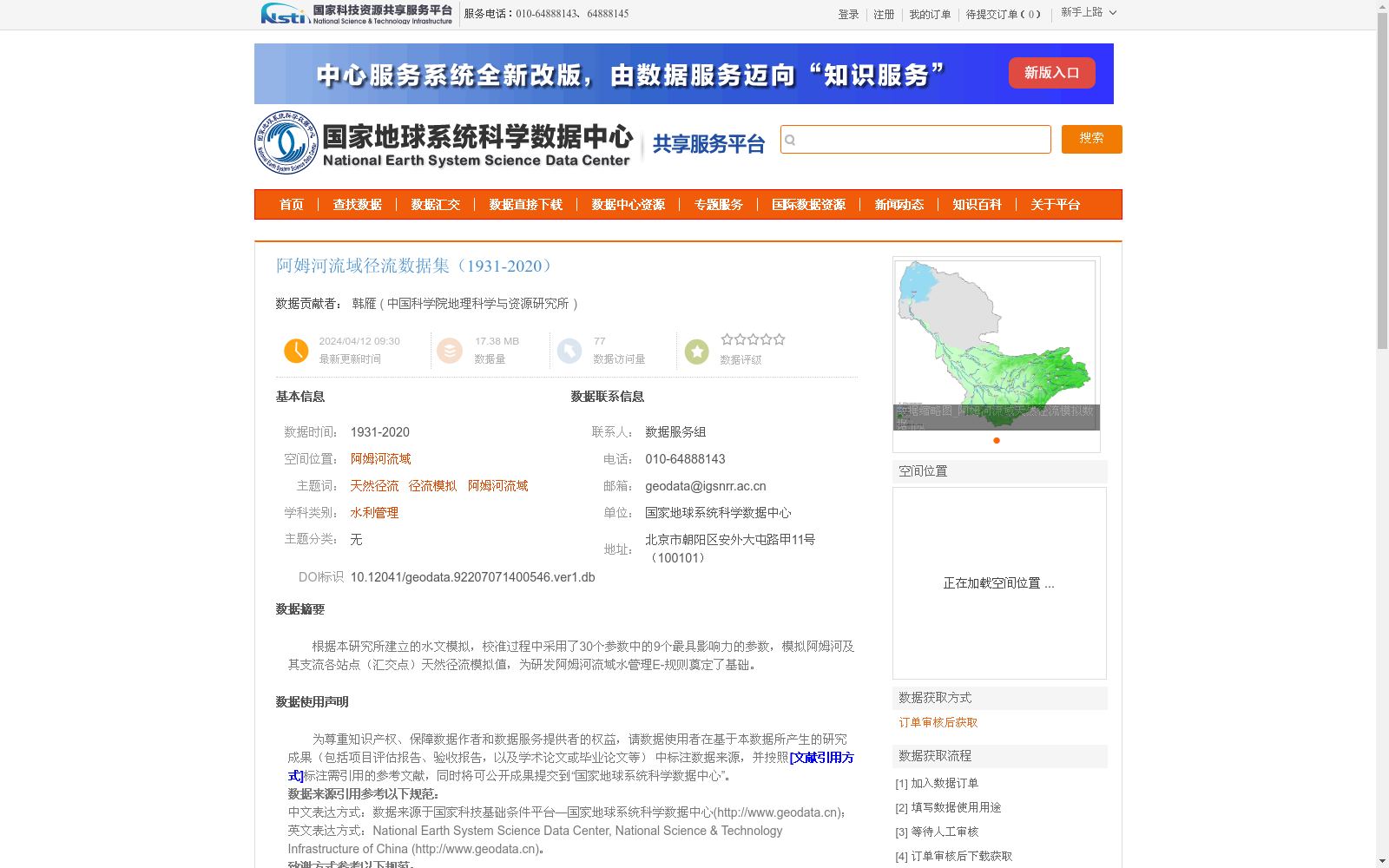Click the 径流模拟 keyword link
Viewport: 1389px width, 868px height.
[432, 485]
